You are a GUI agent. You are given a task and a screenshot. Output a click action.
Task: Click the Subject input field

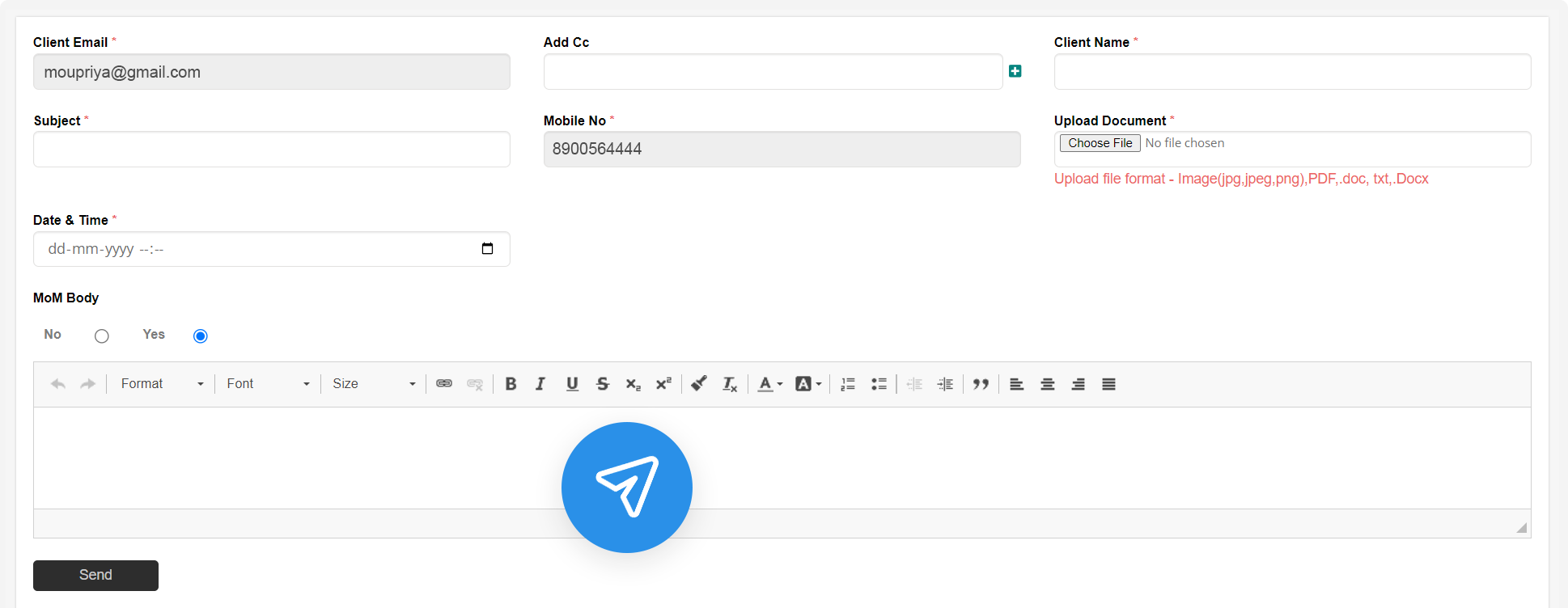272,150
